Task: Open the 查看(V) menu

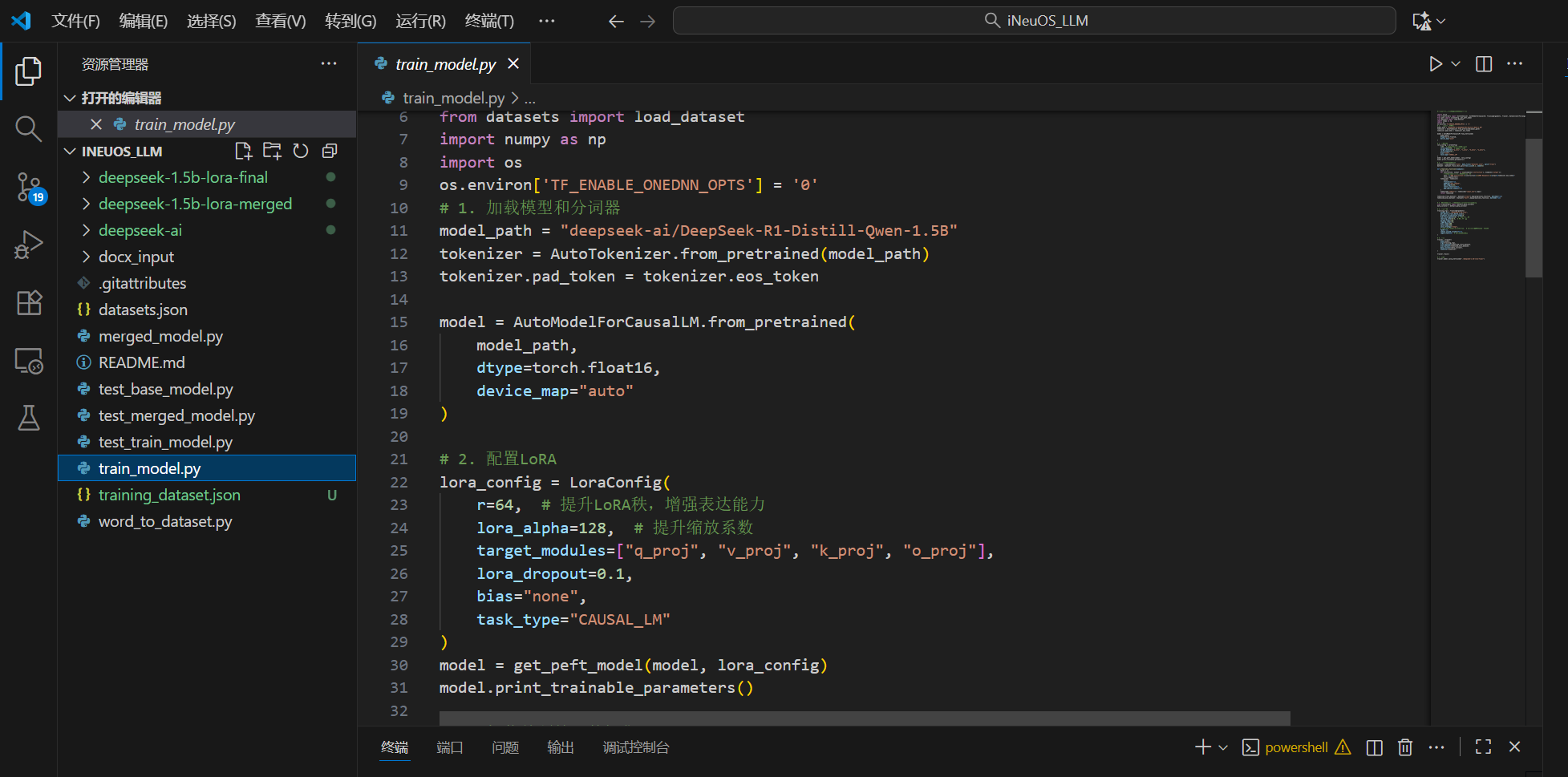Action: tap(280, 21)
